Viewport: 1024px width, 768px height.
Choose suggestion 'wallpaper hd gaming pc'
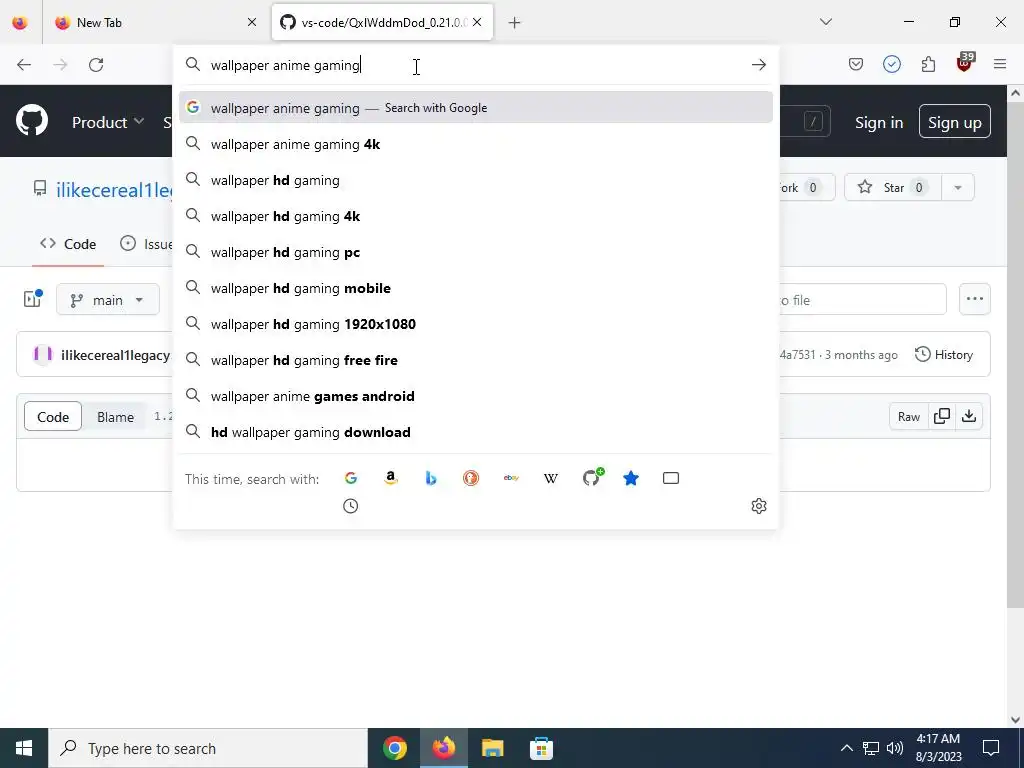pos(475,252)
